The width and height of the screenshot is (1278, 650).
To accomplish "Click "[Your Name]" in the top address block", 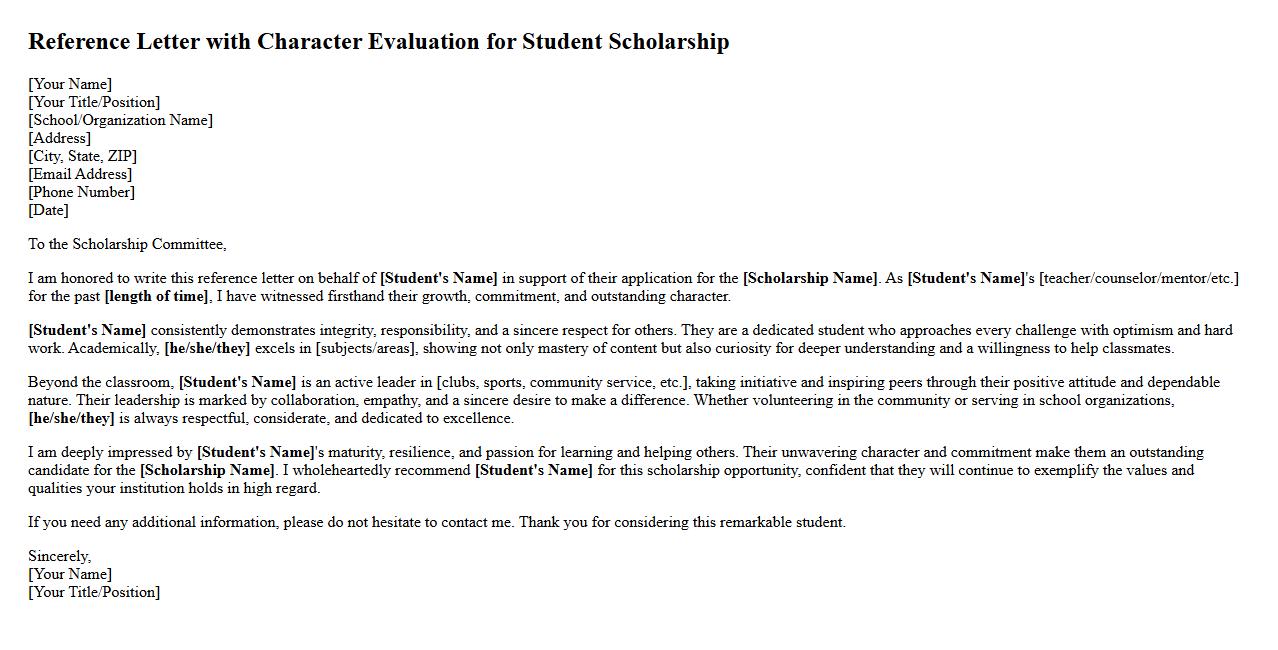I will pyautogui.click(x=70, y=84).
